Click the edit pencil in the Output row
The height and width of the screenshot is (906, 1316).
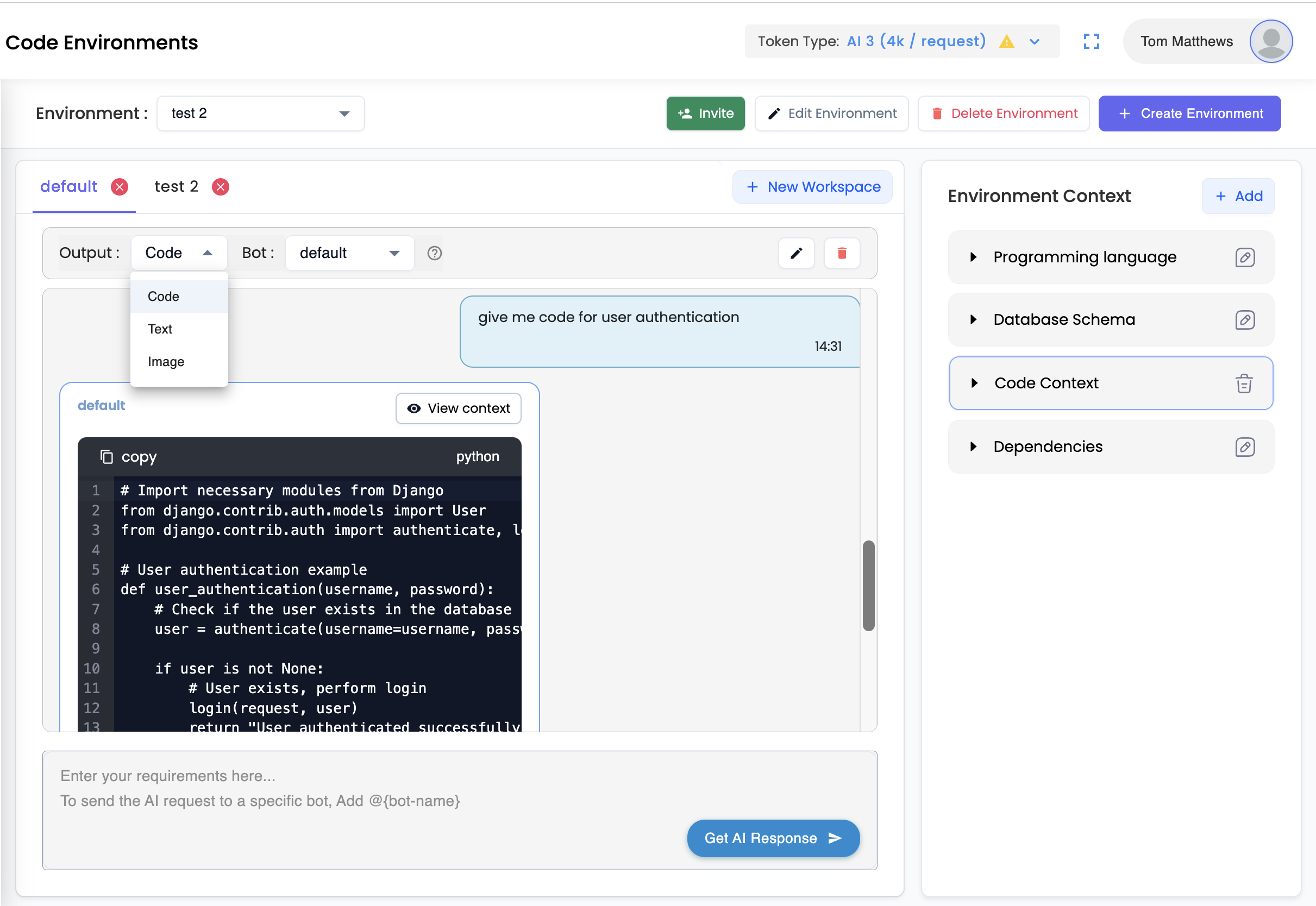point(796,253)
